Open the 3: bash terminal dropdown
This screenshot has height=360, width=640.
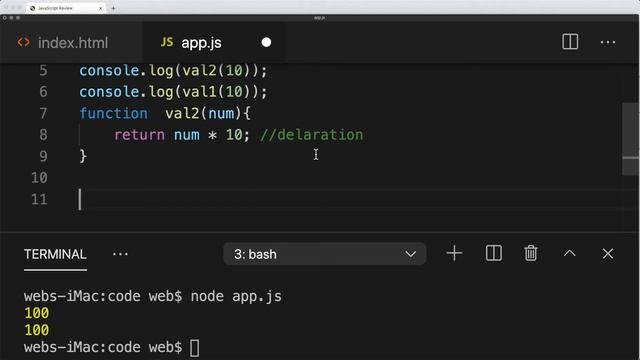click(324, 254)
